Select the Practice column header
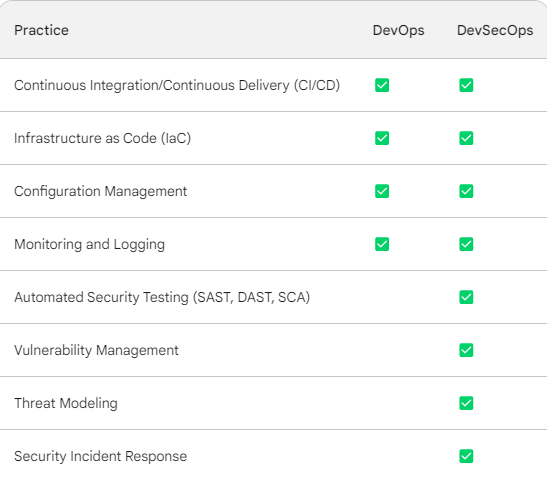The image size is (547, 482). click(x=41, y=30)
